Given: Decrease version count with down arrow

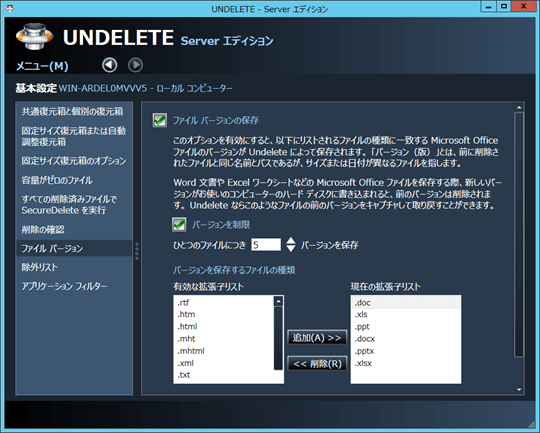Looking at the screenshot, I should pyautogui.click(x=291, y=249).
